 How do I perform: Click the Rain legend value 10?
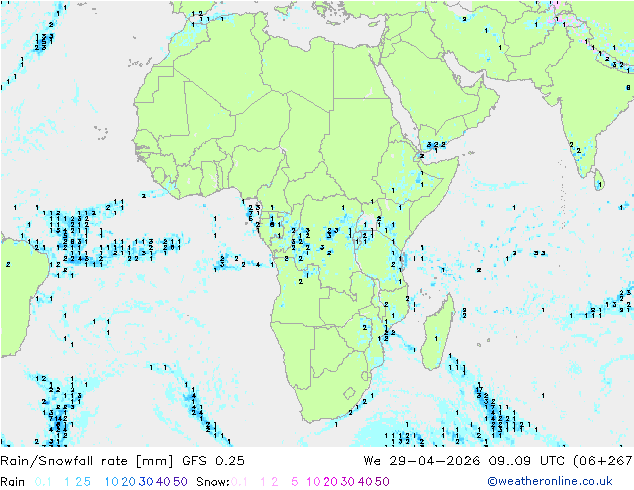pyautogui.click(x=112, y=482)
